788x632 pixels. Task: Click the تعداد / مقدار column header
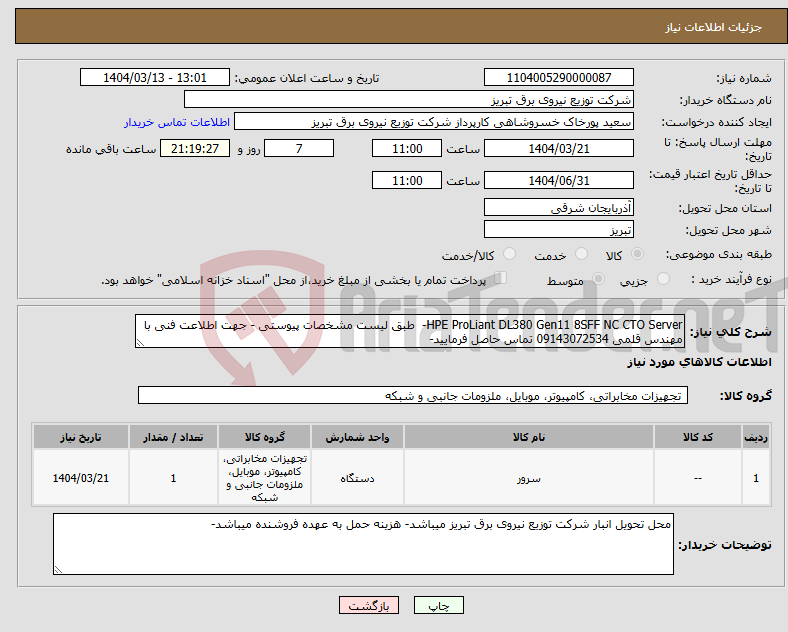tap(173, 437)
